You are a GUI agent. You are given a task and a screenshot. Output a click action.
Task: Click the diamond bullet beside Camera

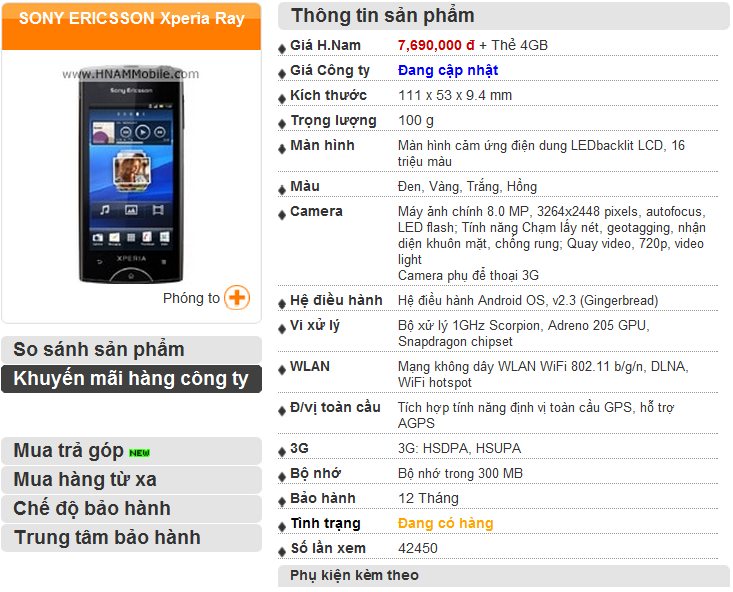coord(282,215)
